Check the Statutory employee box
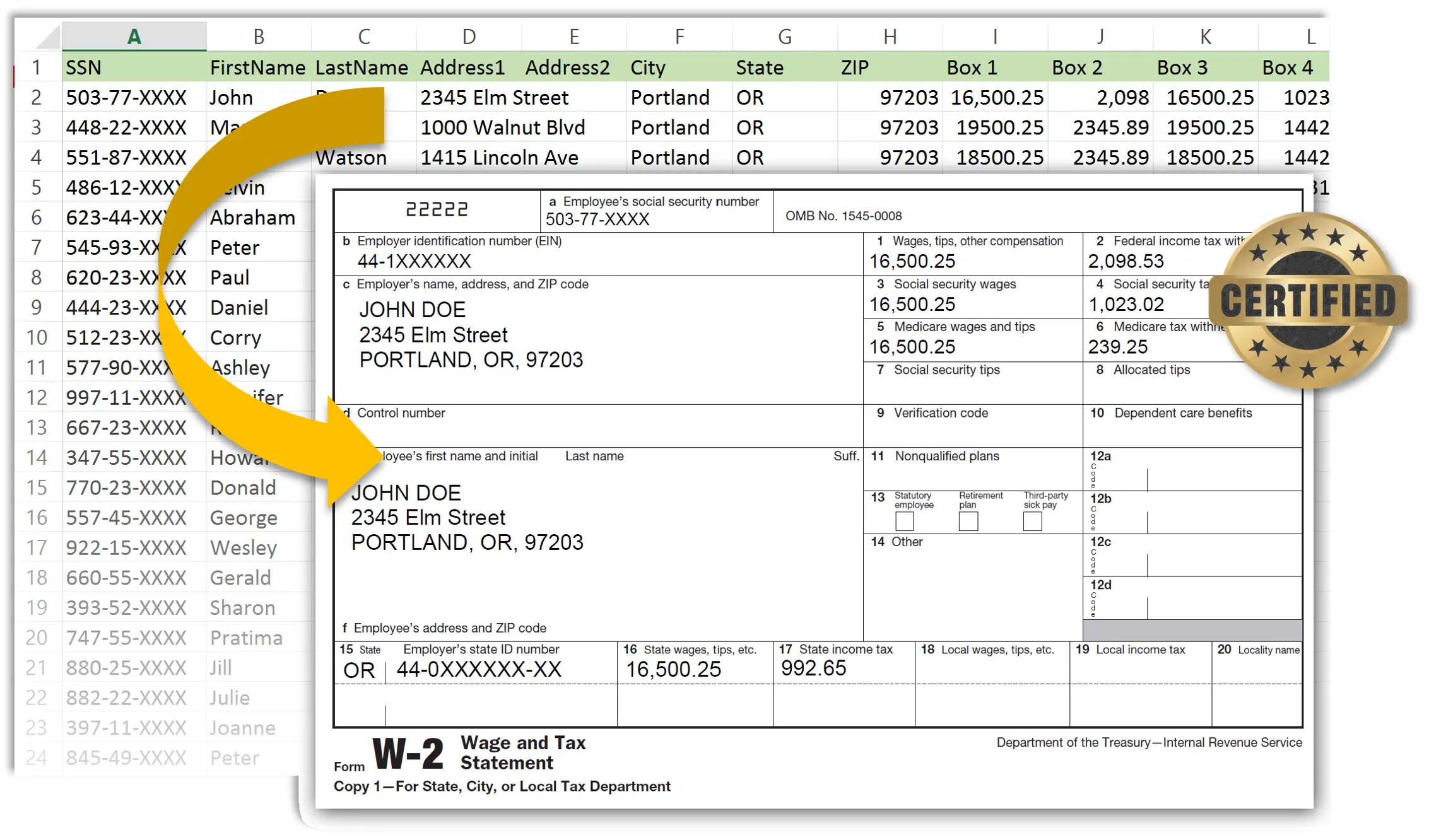Screen dimensions: 1429x840 click(x=904, y=522)
